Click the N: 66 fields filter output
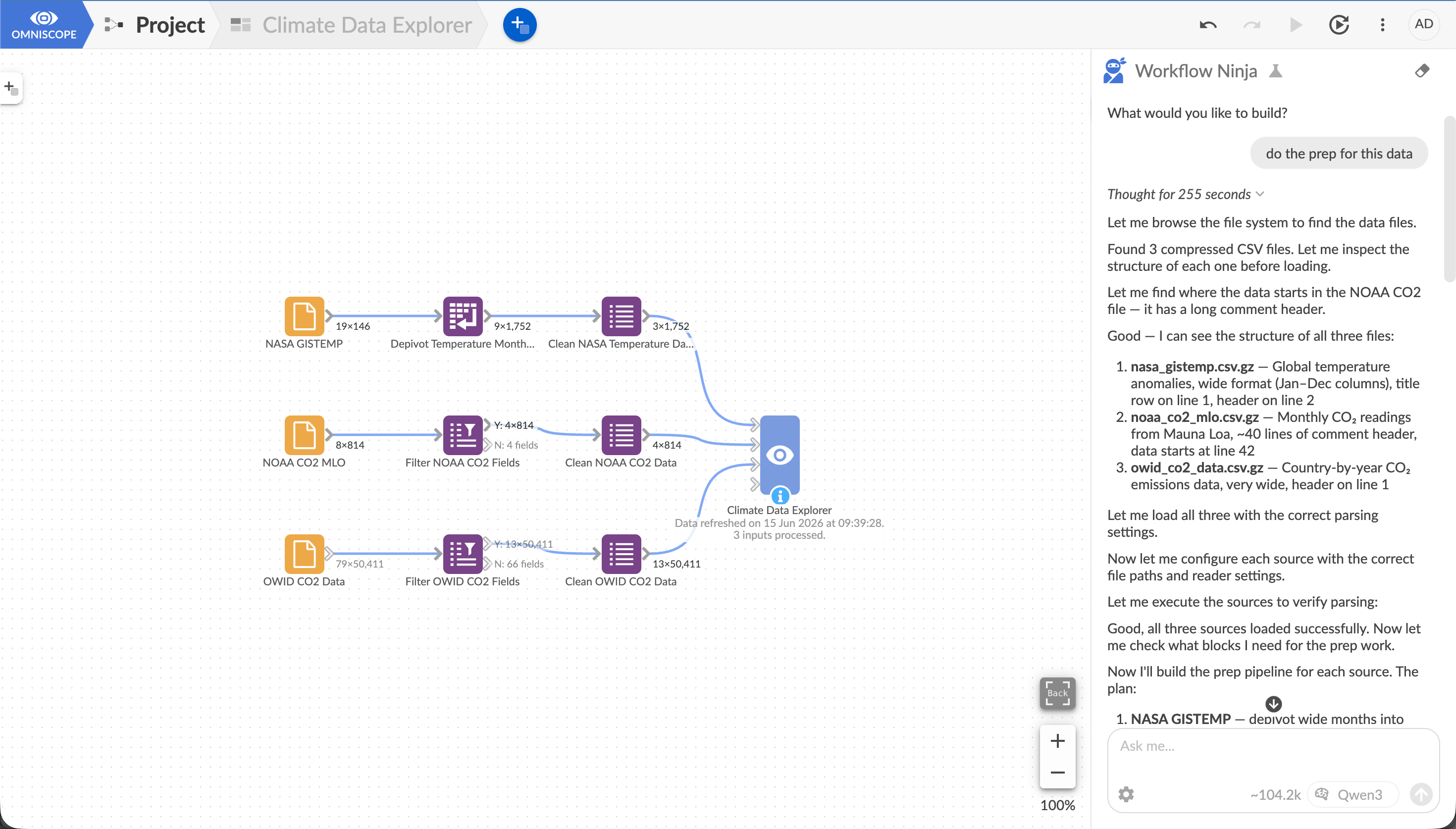 coord(519,564)
